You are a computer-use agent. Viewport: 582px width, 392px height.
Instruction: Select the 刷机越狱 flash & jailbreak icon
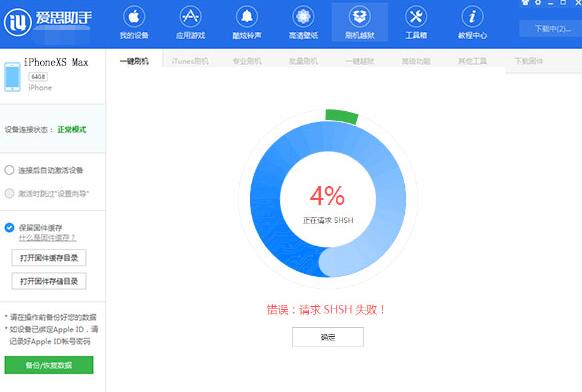pyautogui.click(x=359, y=17)
